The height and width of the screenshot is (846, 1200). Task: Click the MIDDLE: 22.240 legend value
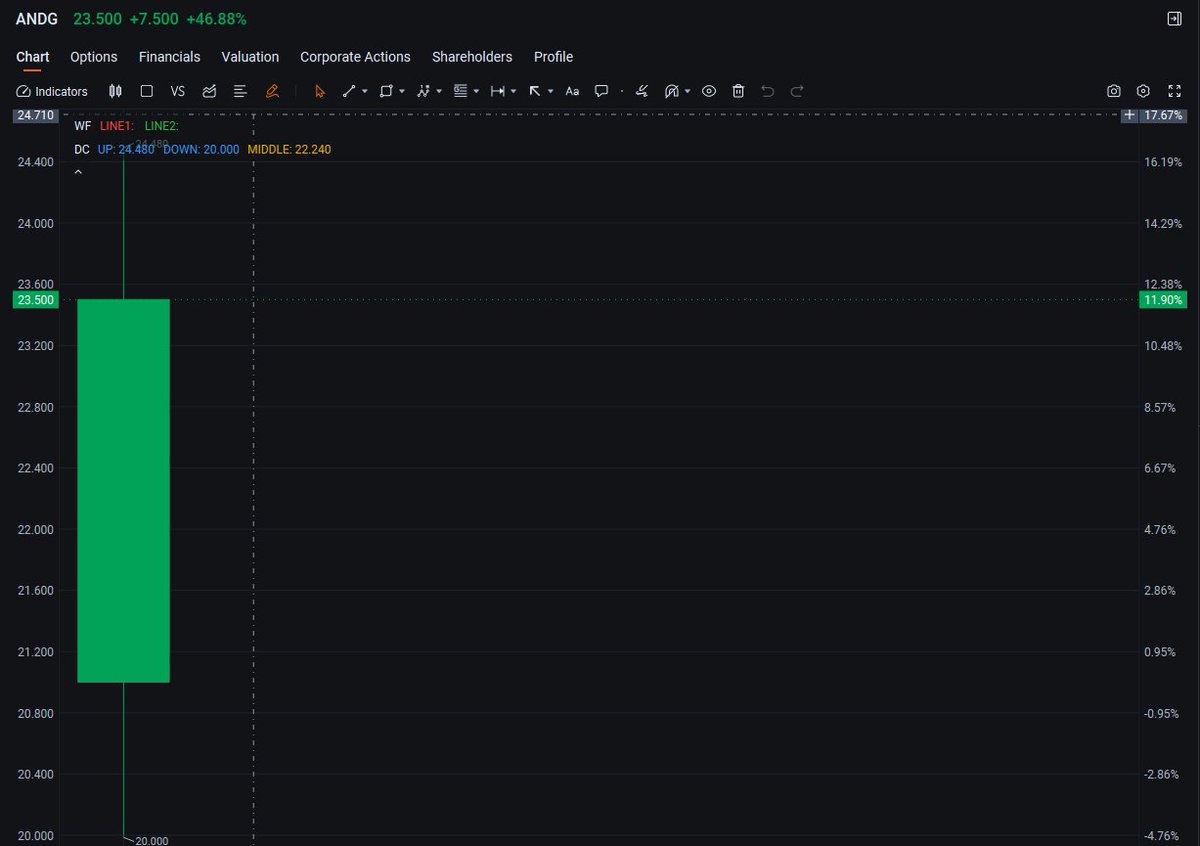289,149
